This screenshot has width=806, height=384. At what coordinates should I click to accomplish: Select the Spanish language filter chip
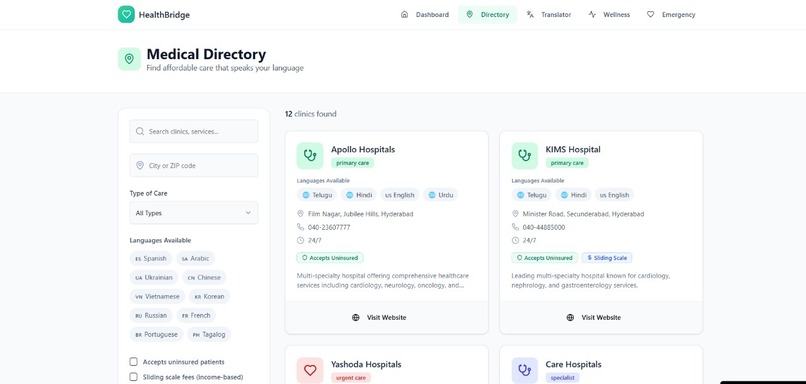tap(151, 259)
